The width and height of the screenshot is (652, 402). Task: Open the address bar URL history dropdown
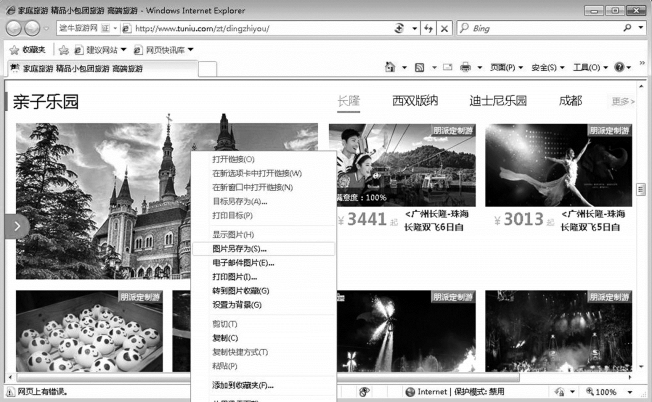tap(415, 28)
